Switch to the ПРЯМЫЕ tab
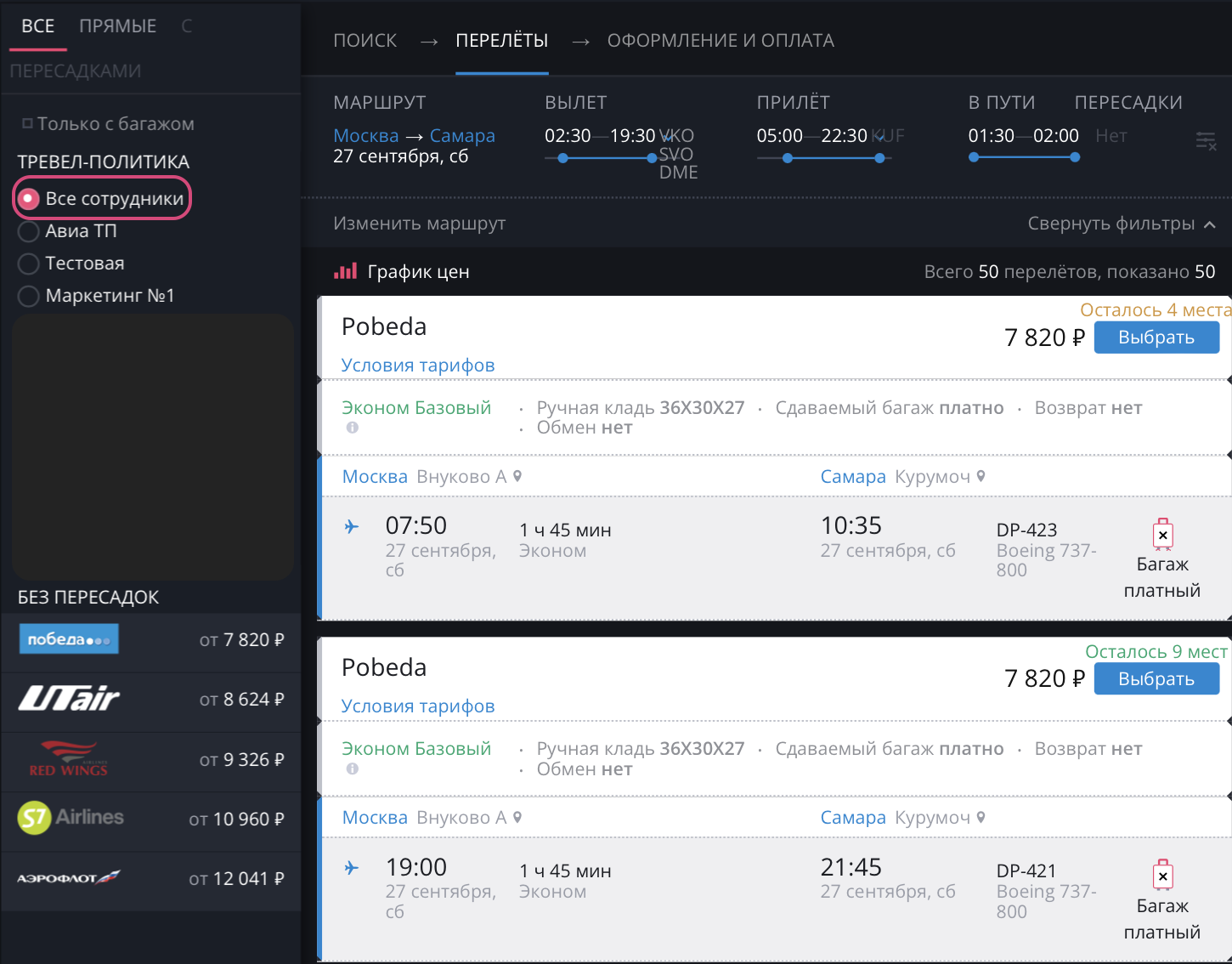Screen dimensions: 1232x964 [117, 26]
